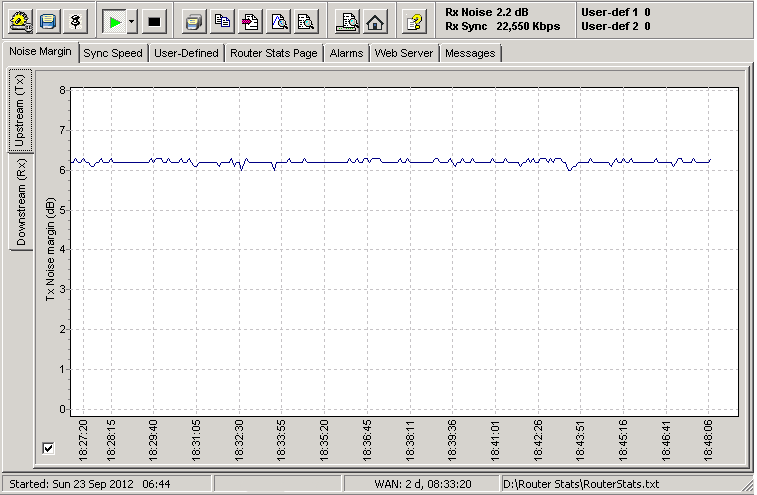The height and width of the screenshot is (495, 757).
Task: Stop monitoring with the black square button
Action: click(153, 20)
